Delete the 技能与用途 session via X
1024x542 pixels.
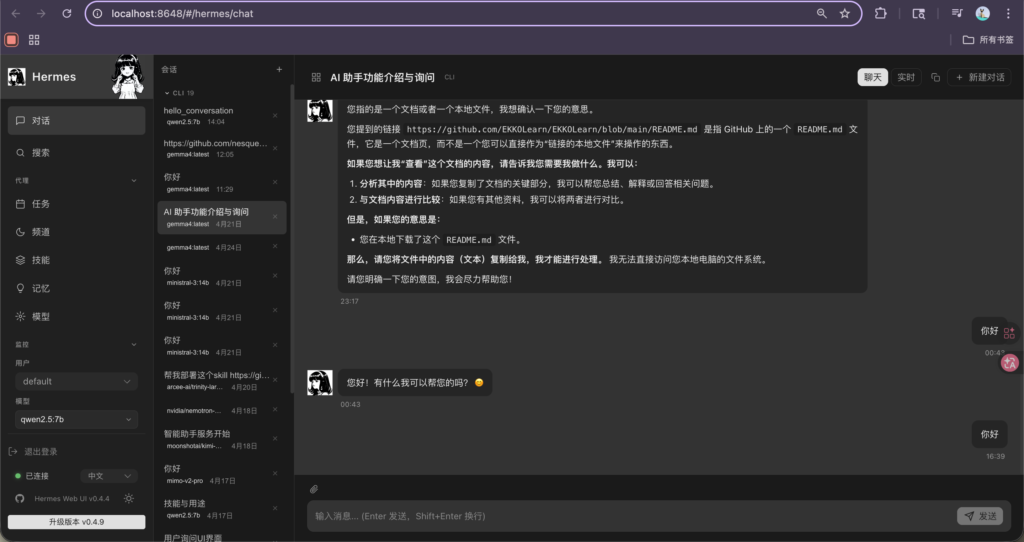click(x=275, y=508)
